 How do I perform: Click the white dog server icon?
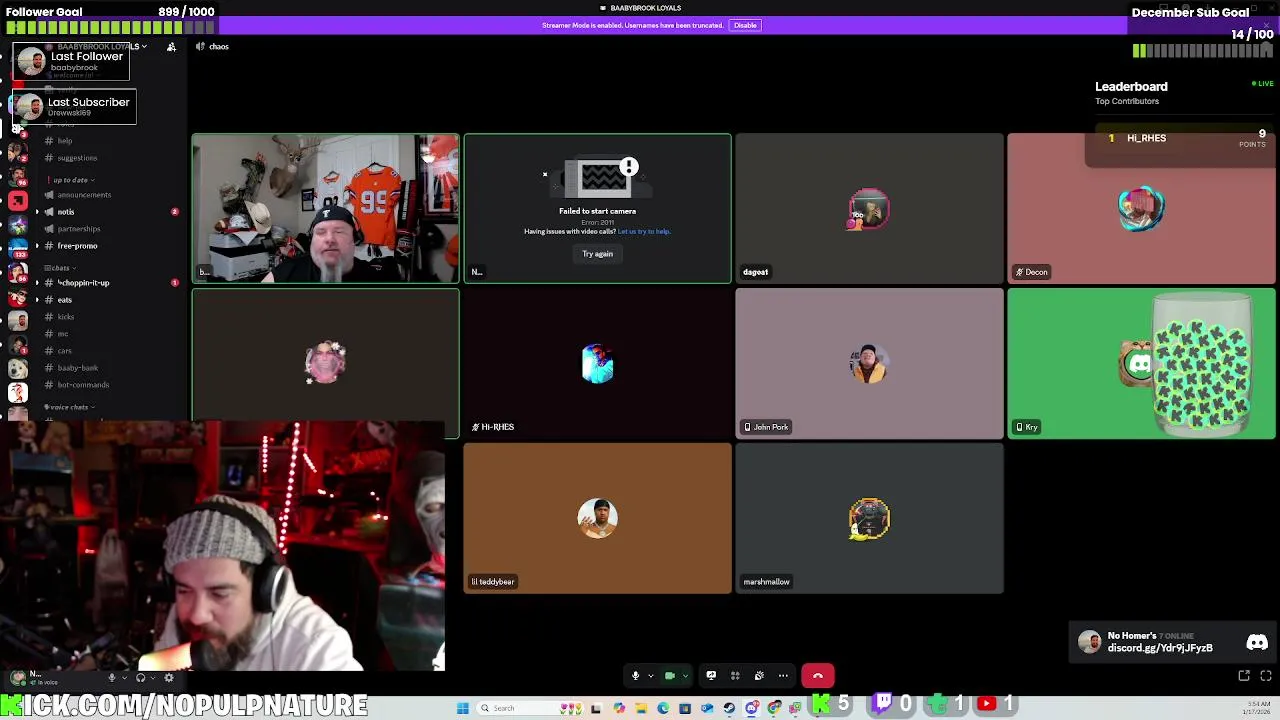[x=18, y=370]
